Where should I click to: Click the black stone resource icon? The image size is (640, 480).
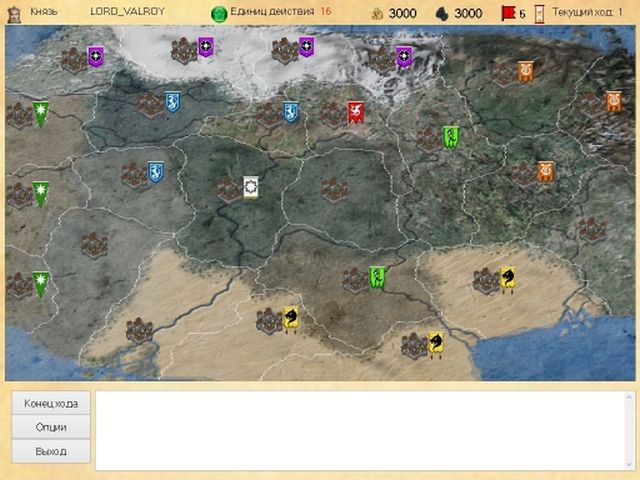coord(442,14)
